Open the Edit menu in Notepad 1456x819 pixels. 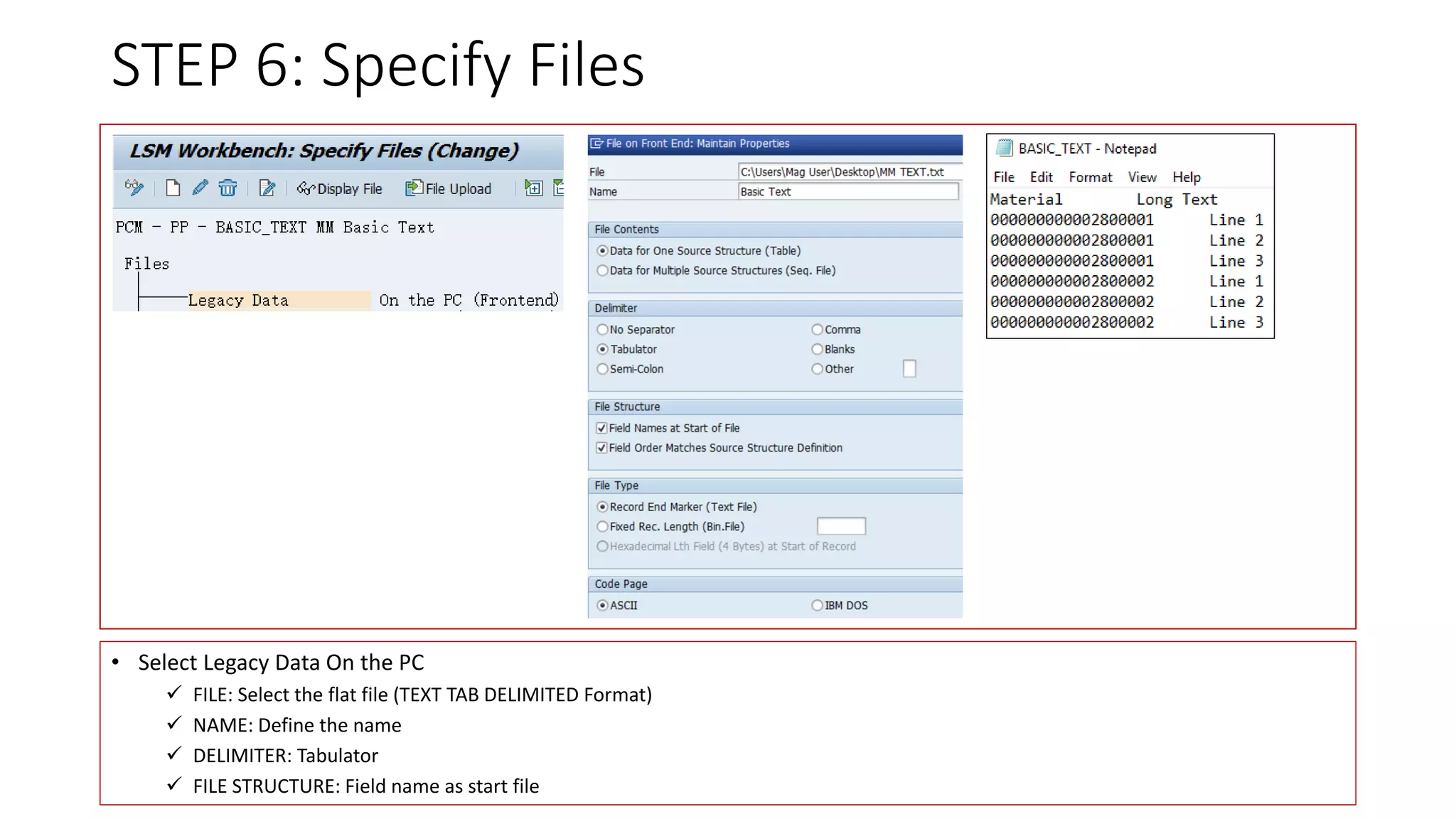pos(1041,177)
